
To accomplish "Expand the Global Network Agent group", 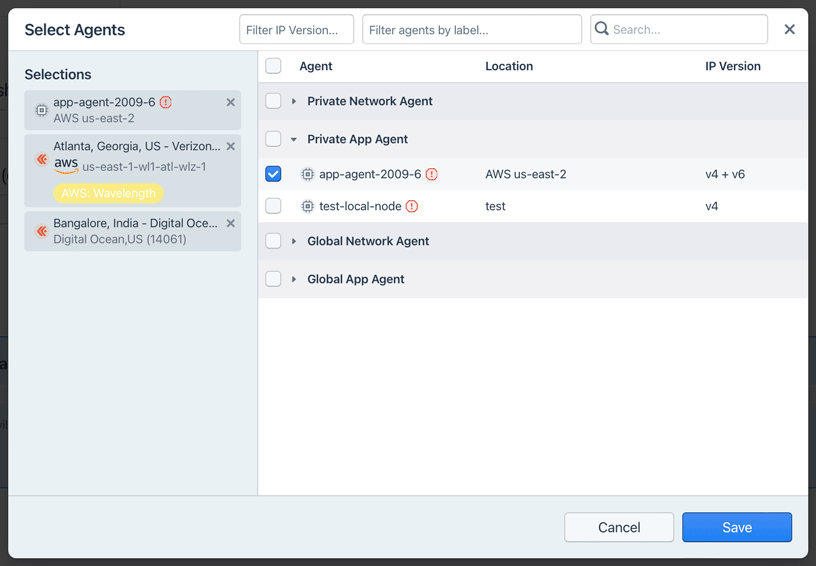I will point(294,241).
